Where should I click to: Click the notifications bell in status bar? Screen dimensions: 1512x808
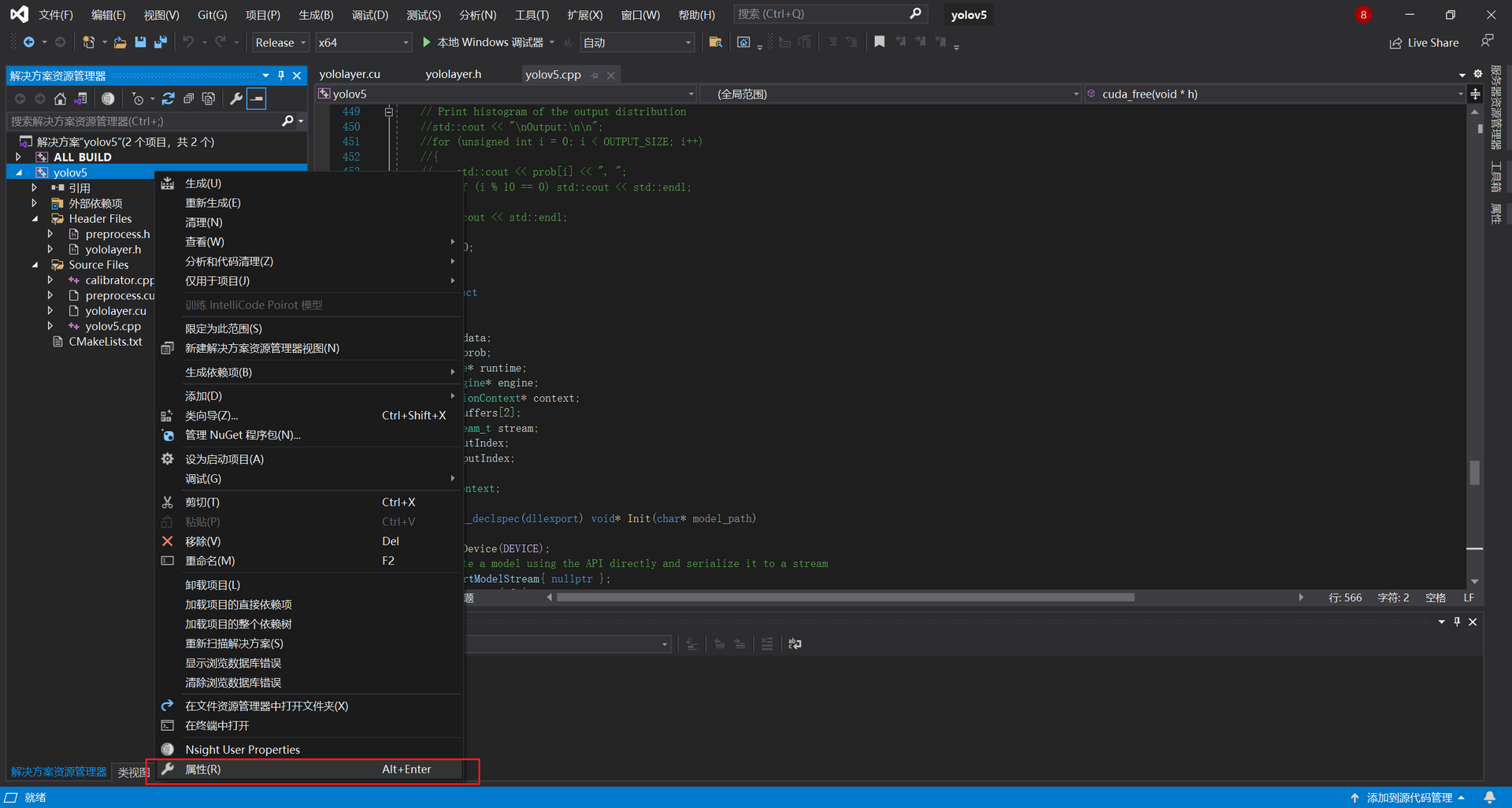click(1489, 797)
